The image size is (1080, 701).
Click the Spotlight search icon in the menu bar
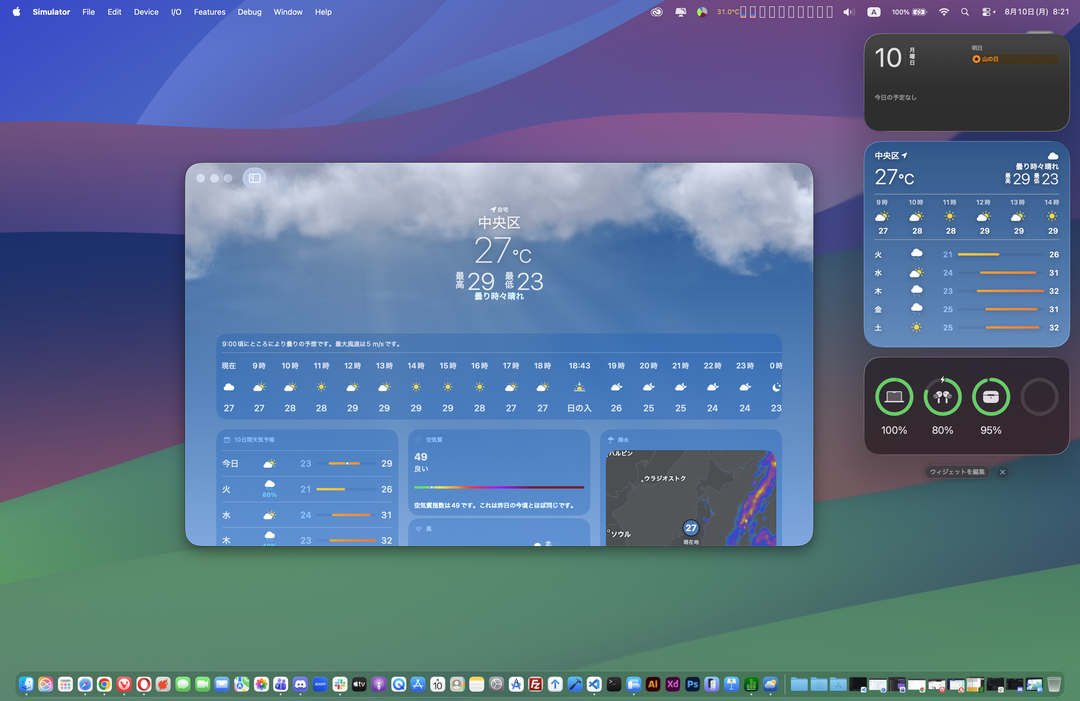965,12
